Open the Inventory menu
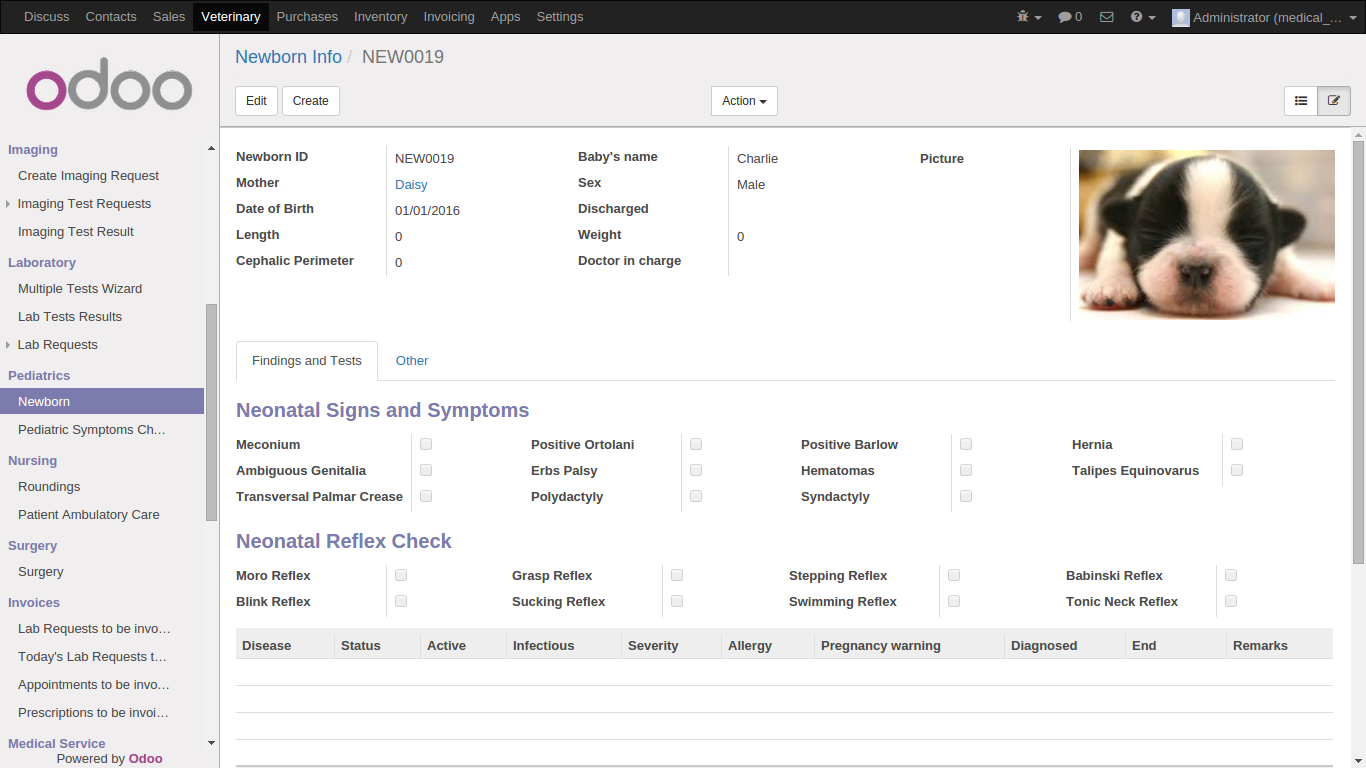The height and width of the screenshot is (768, 1366). [380, 17]
